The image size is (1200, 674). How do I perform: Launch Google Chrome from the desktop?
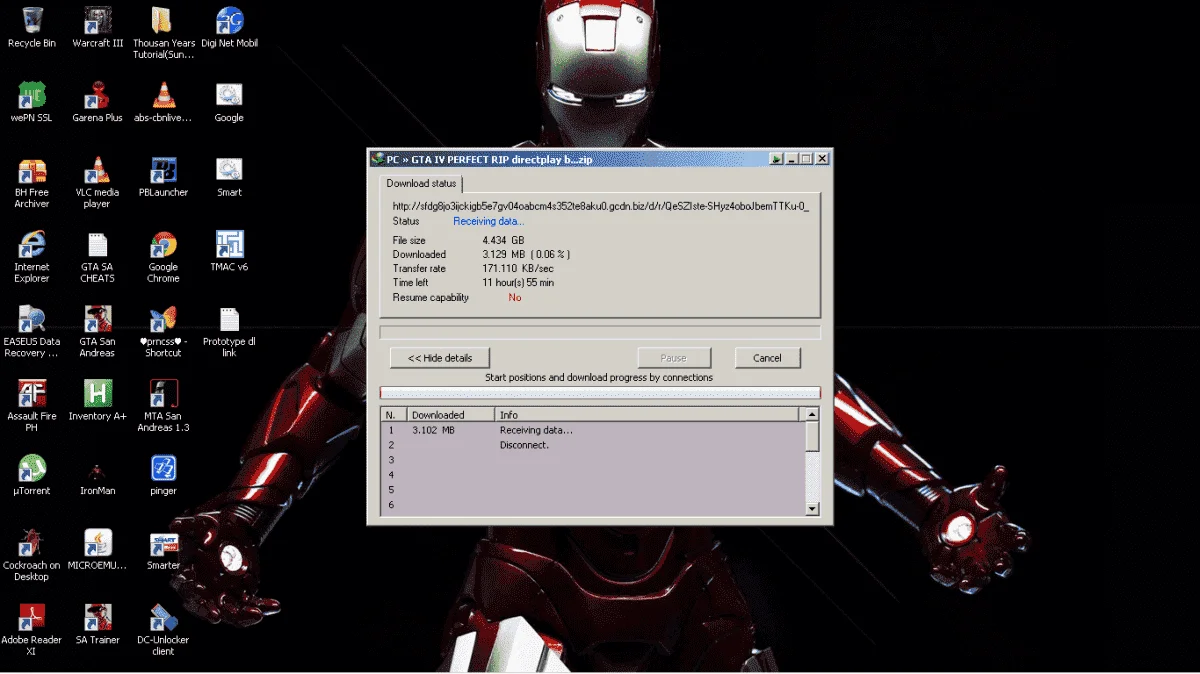coord(163,257)
